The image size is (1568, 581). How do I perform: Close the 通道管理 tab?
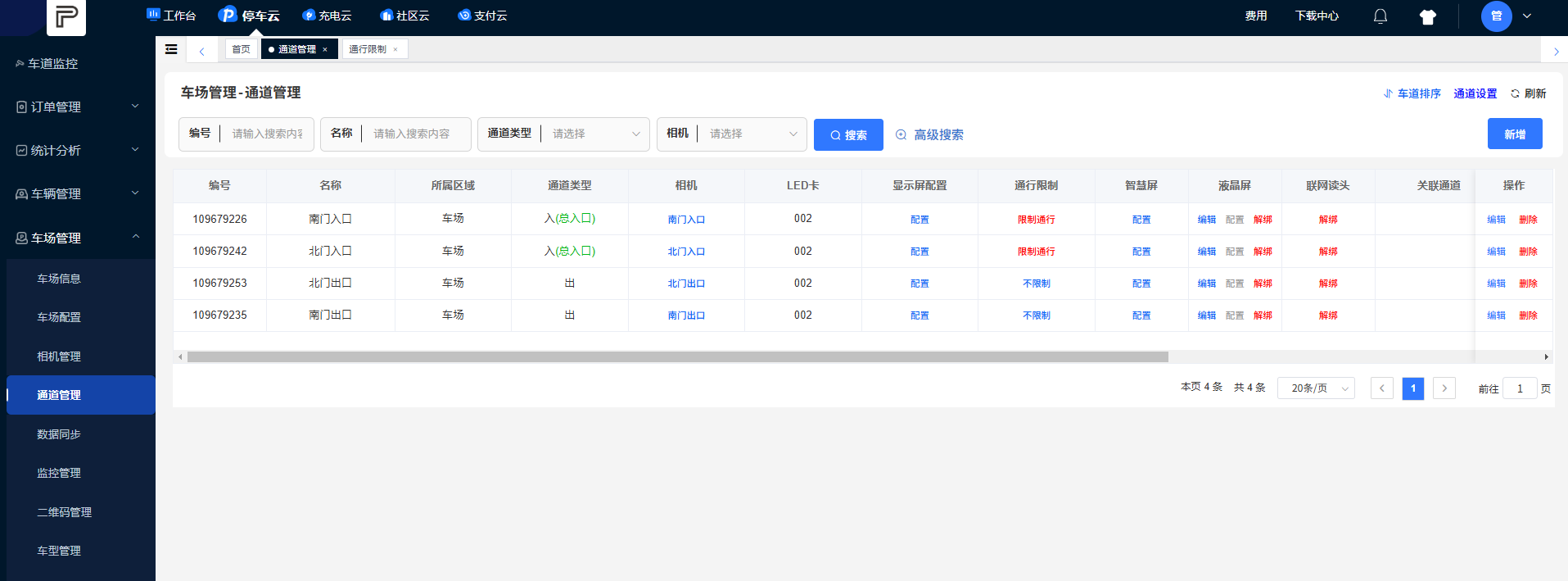click(x=325, y=49)
